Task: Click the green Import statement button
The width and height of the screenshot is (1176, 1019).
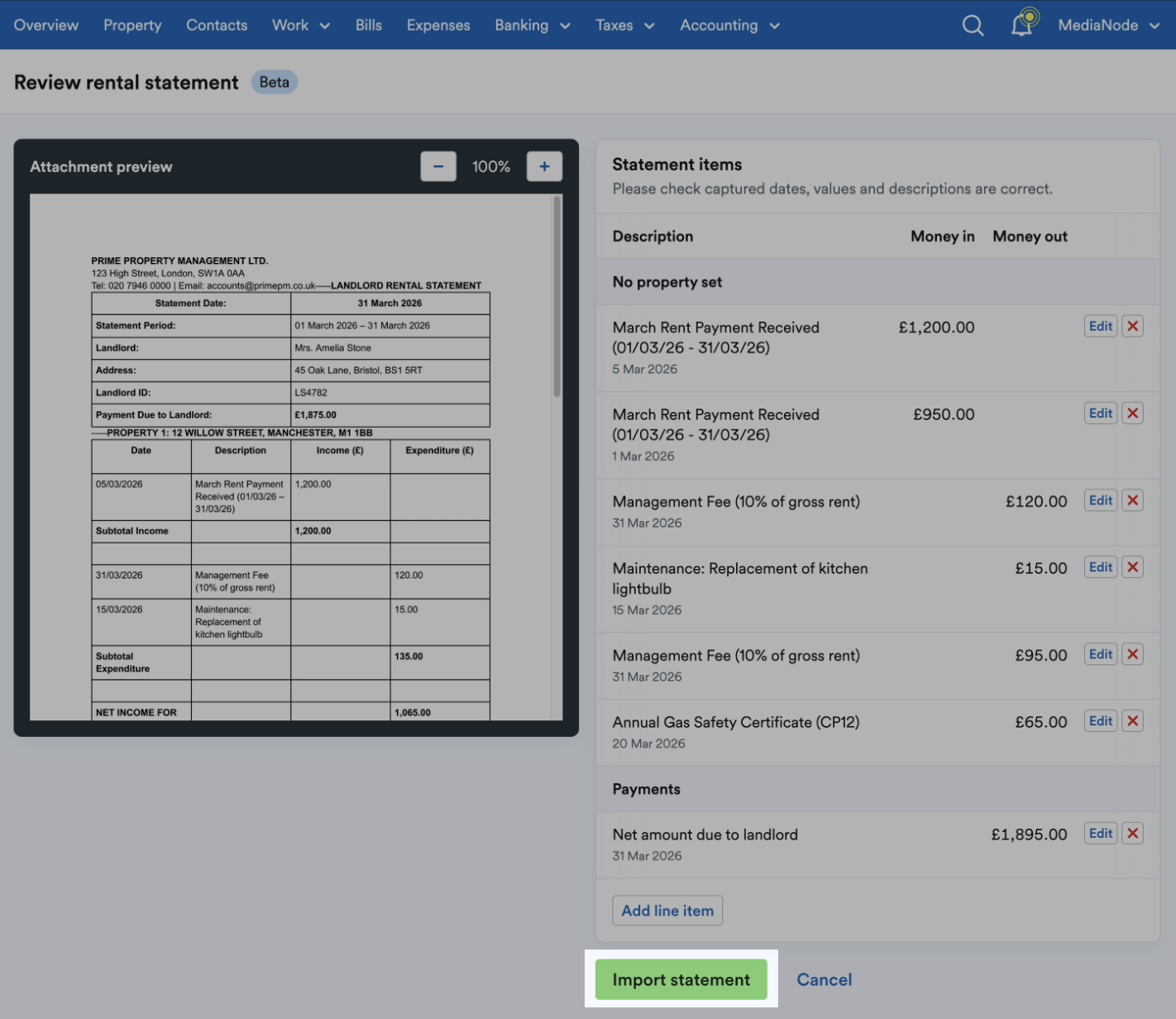Action: (681, 979)
